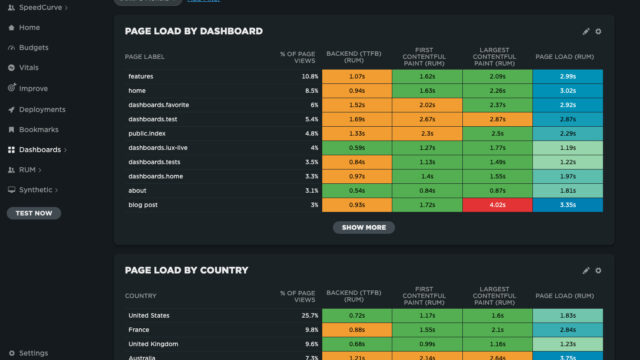Click the 0.59s backend cell for dashboards.lux-live

357,148
